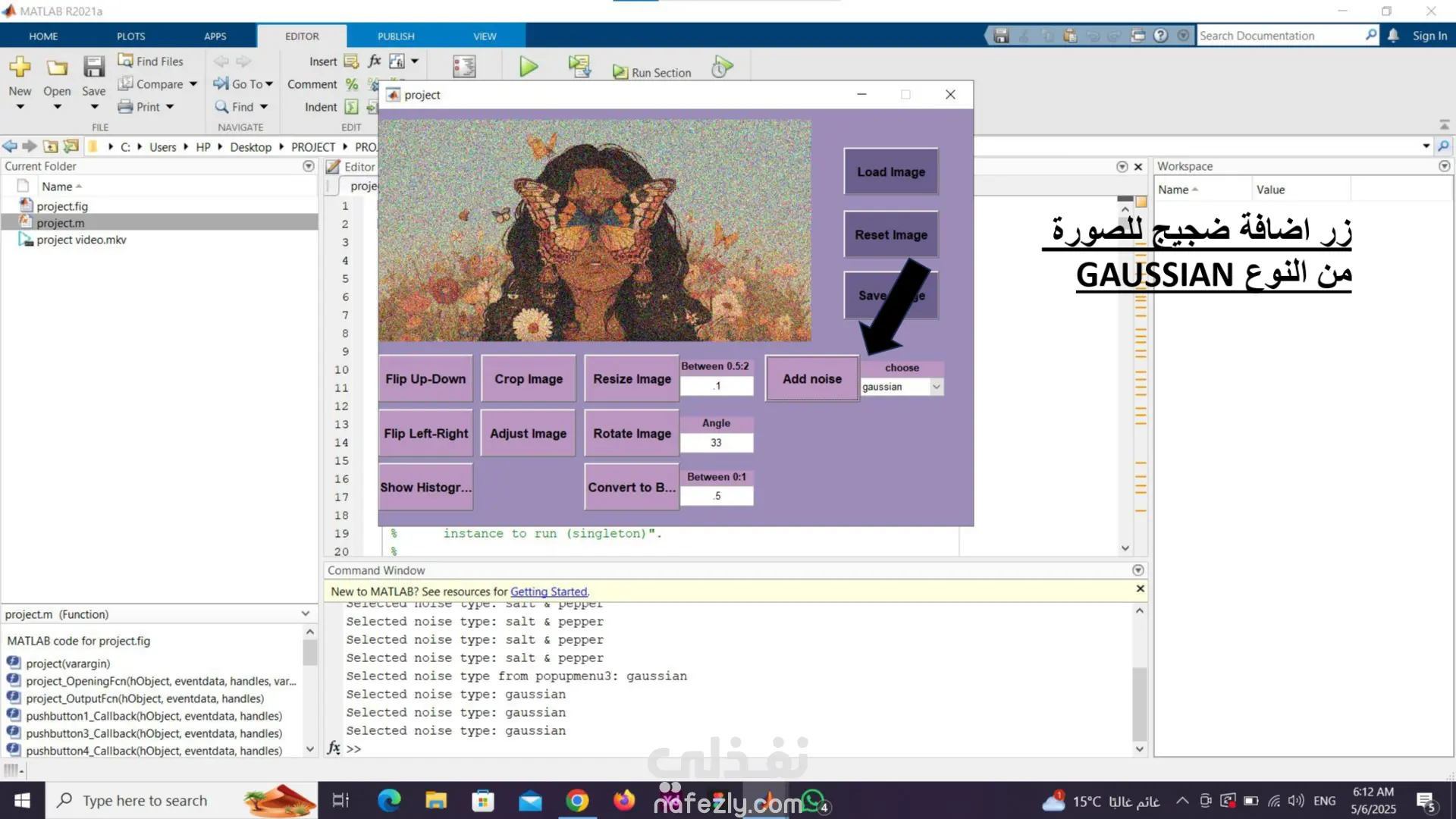Image resolution: width=1456 pixels, height=819 pixels.
Task: Click the Breakpoints icon
Action: (464, 67)
